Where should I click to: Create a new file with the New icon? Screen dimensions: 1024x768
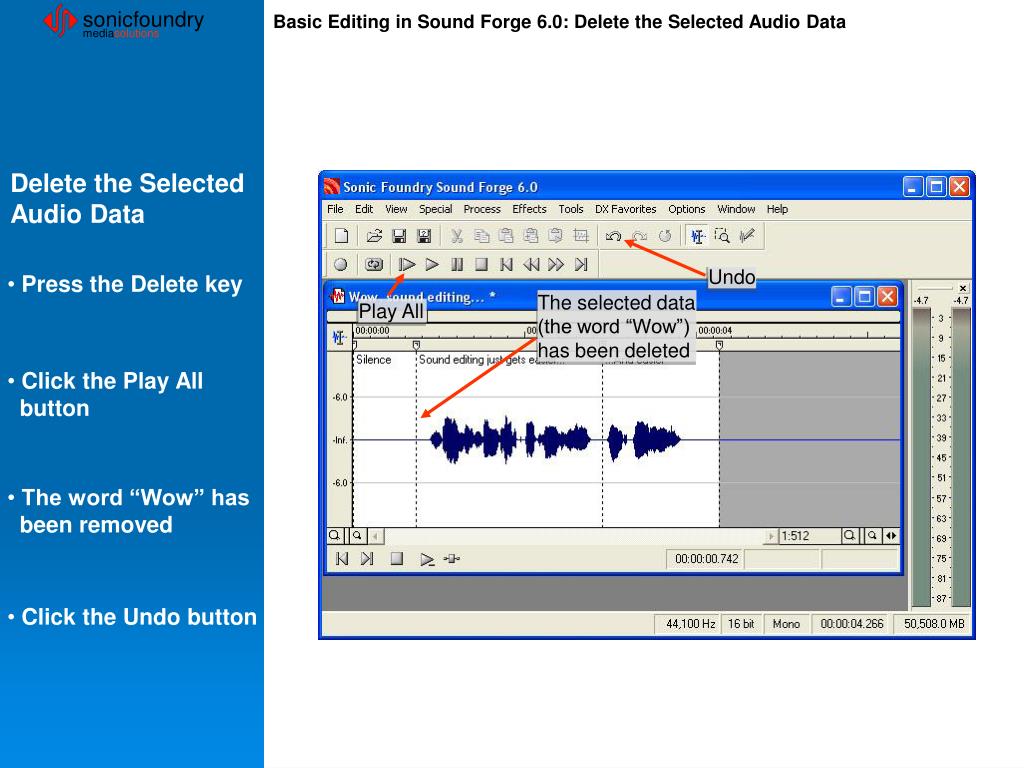tap(341, 237)
